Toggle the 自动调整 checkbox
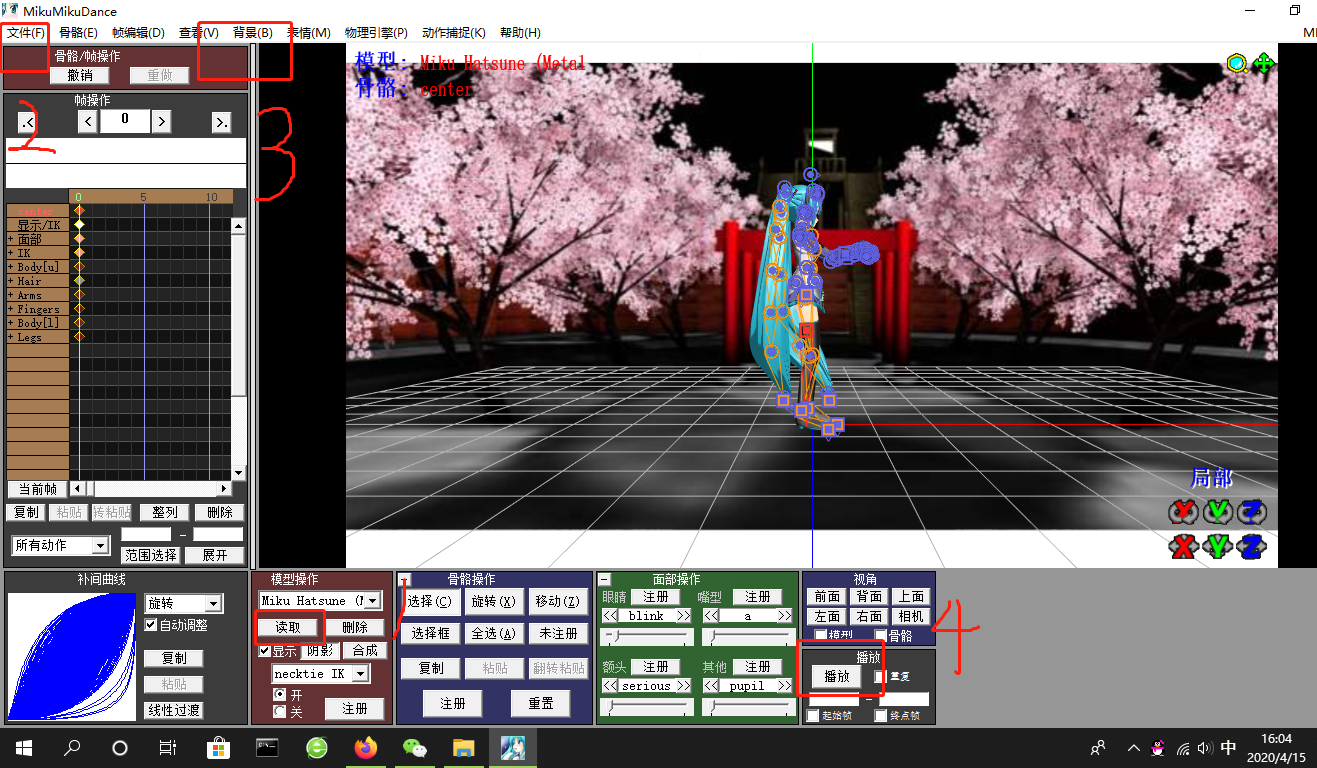Viewport: 1317px width, 768px height. tap(151, 625)
